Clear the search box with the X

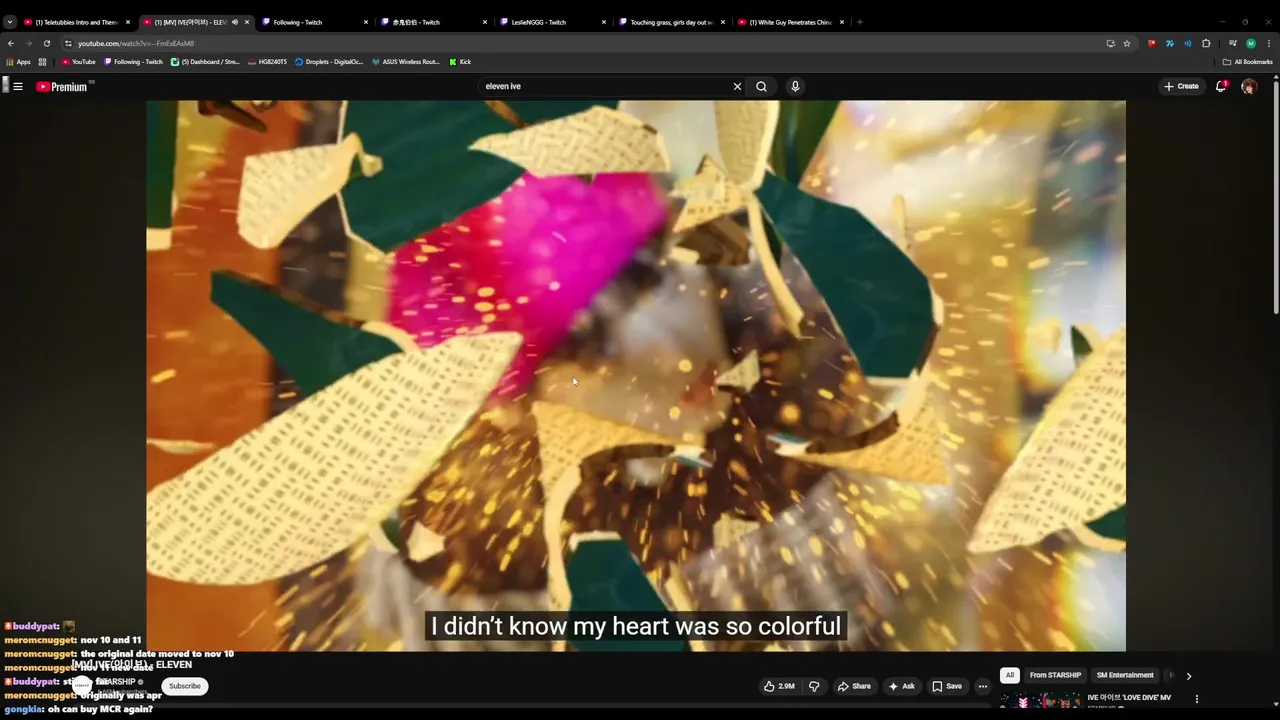coord(738,86)
